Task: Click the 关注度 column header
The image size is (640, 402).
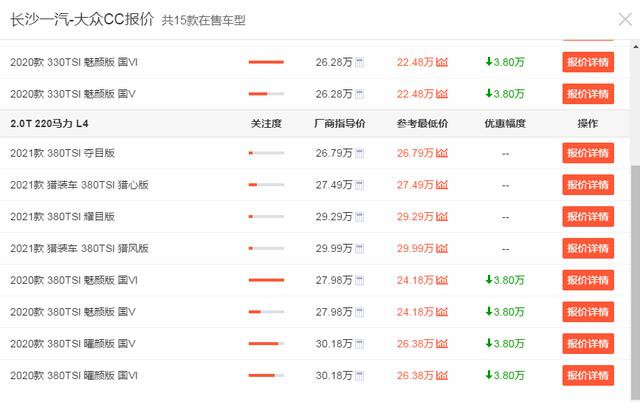Action: (x=266, y=124)
